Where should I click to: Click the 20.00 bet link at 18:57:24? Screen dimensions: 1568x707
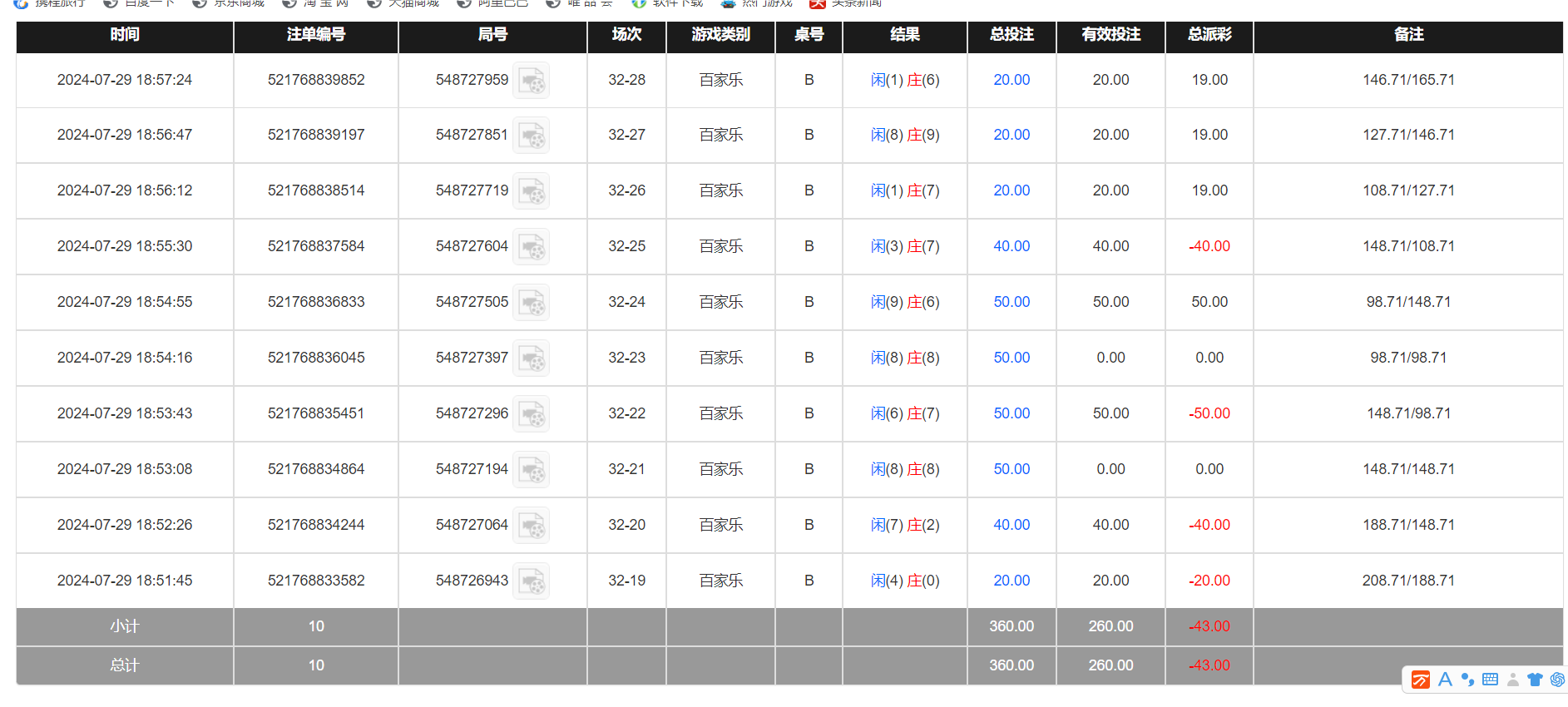coord(1012,80)
